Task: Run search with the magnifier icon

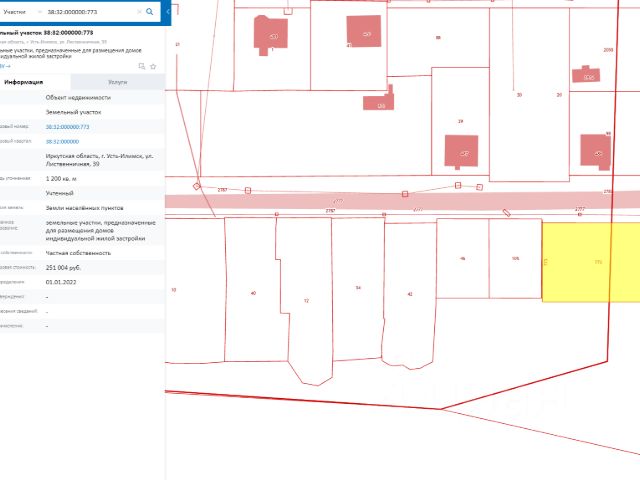Action: (x=150, y=12)
